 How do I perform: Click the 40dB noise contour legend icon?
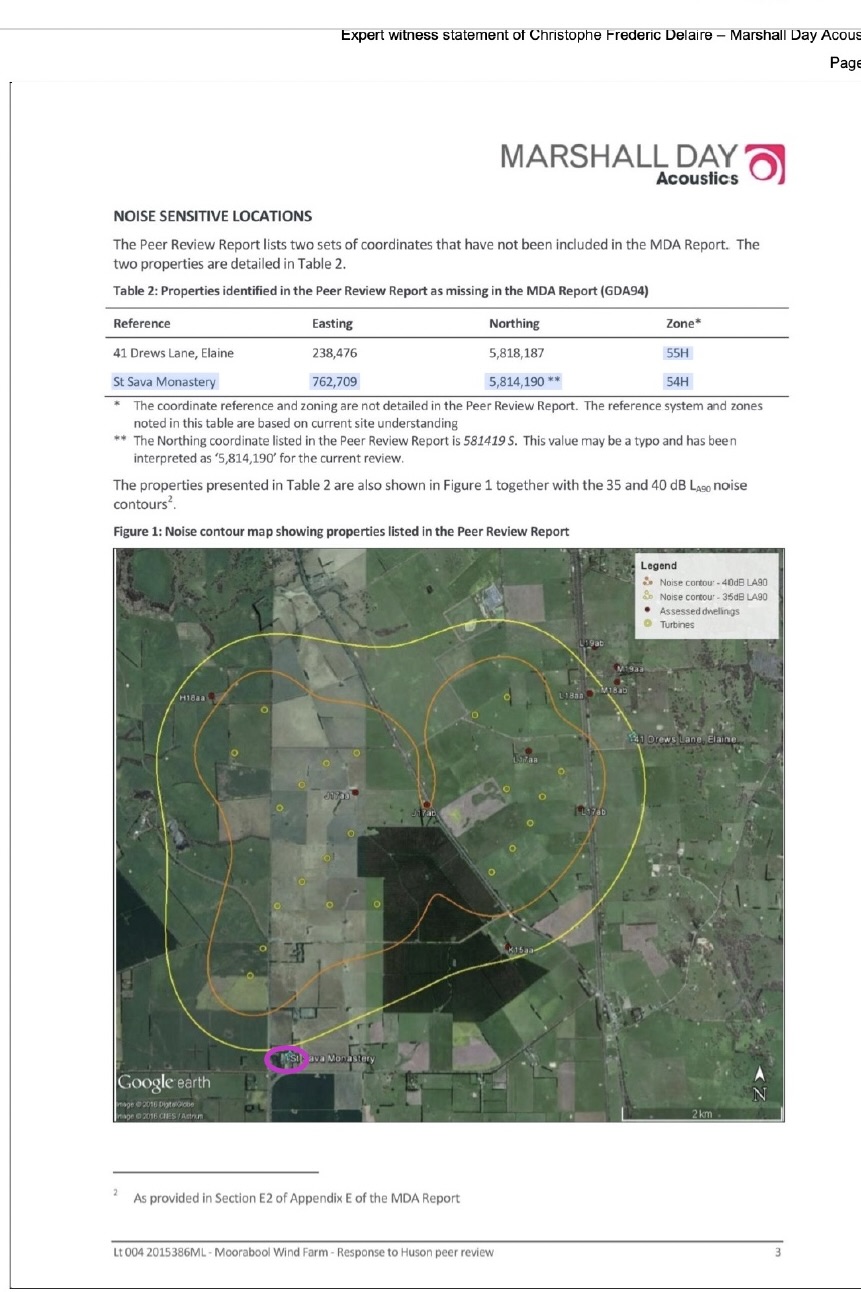(x=648, y=582)
